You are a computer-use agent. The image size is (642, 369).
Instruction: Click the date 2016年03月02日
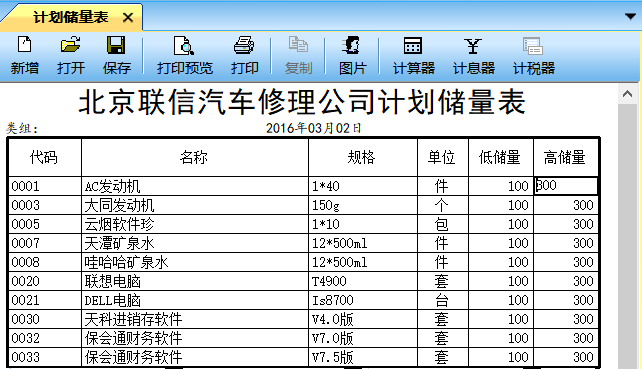coord(313,128)
